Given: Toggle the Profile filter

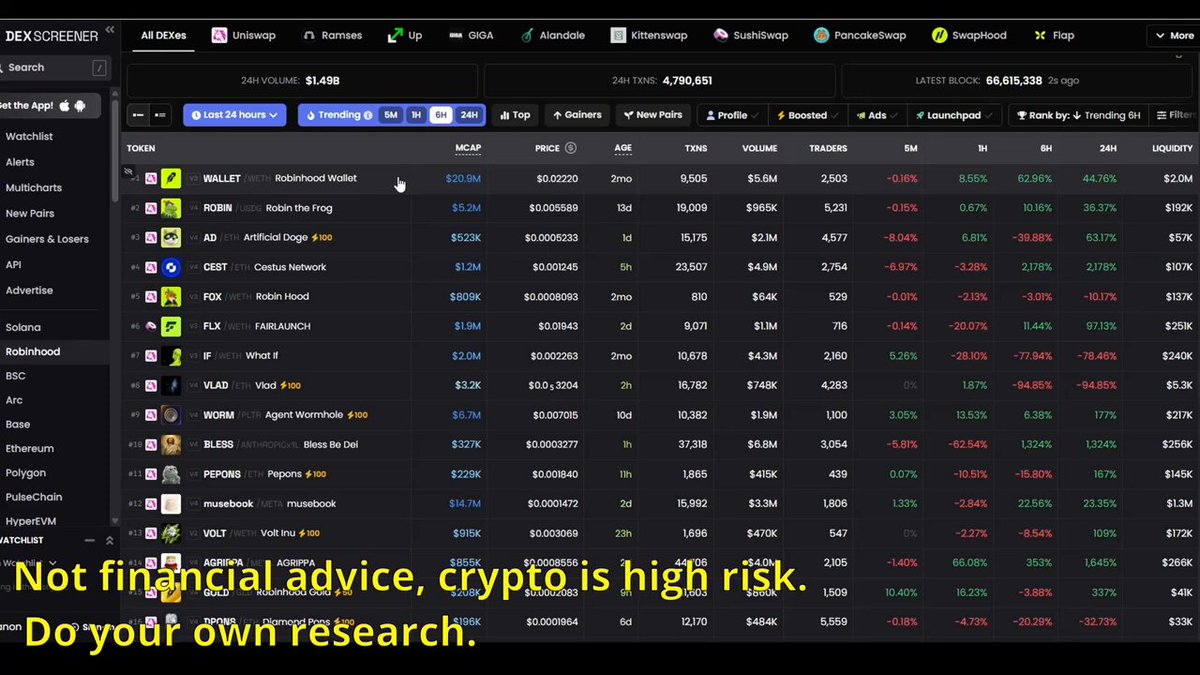Looking at the screenshot, I should tap(733, 115).
